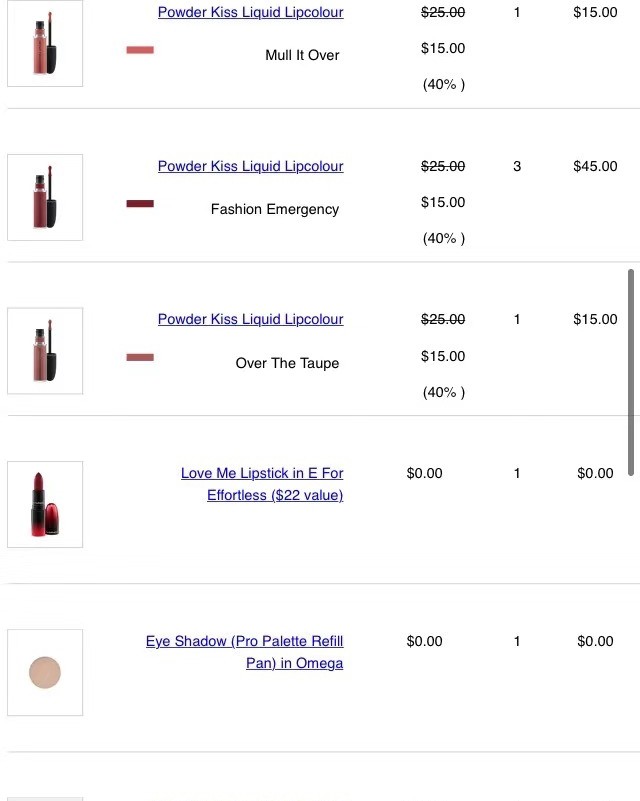Open the Over The Taupe lipcolour thumbnail

coord(45,351)
